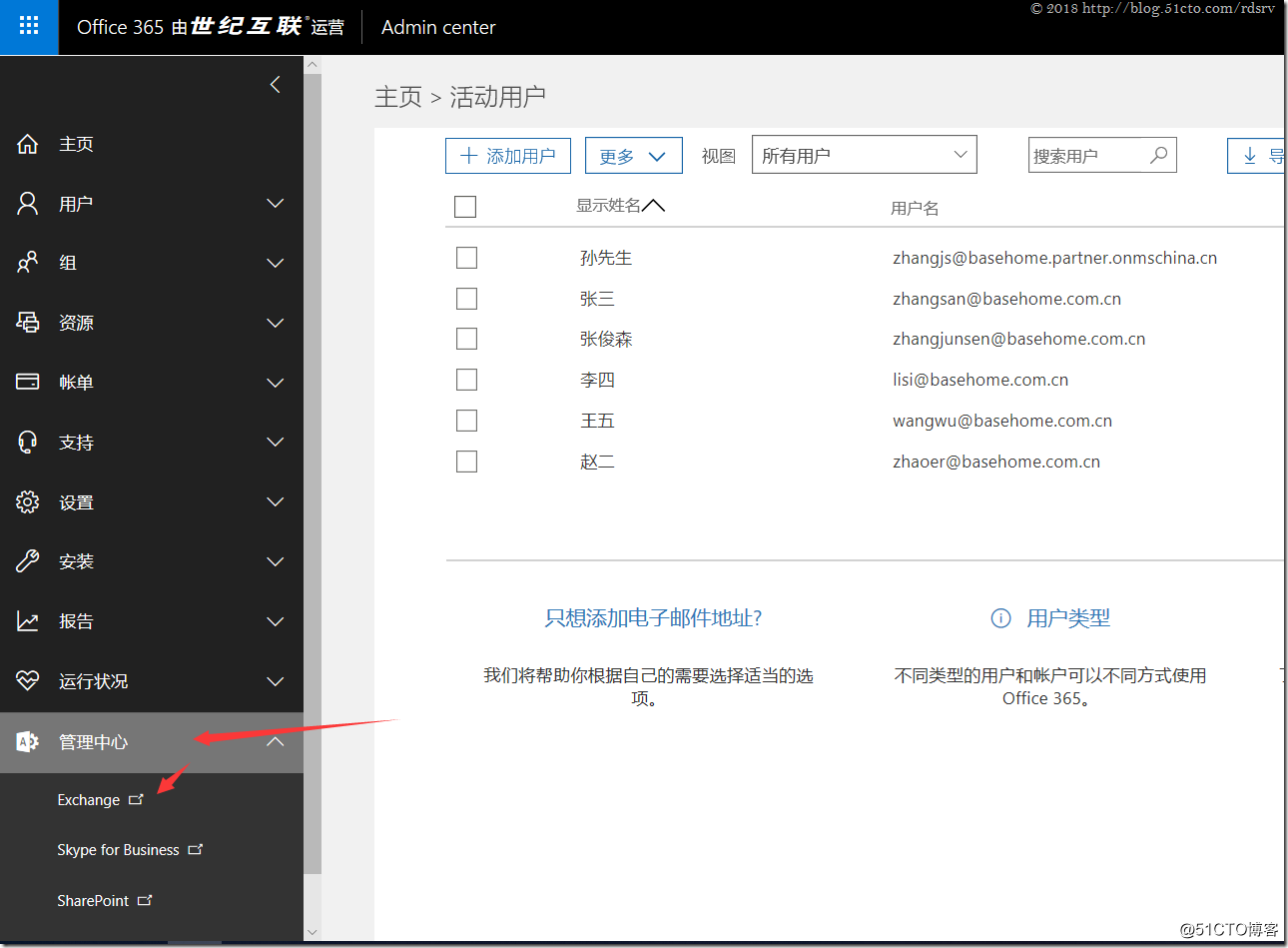Click the 添加用户 button
The width and height of the screenshot is (1288, 948).
coord(508,156)
